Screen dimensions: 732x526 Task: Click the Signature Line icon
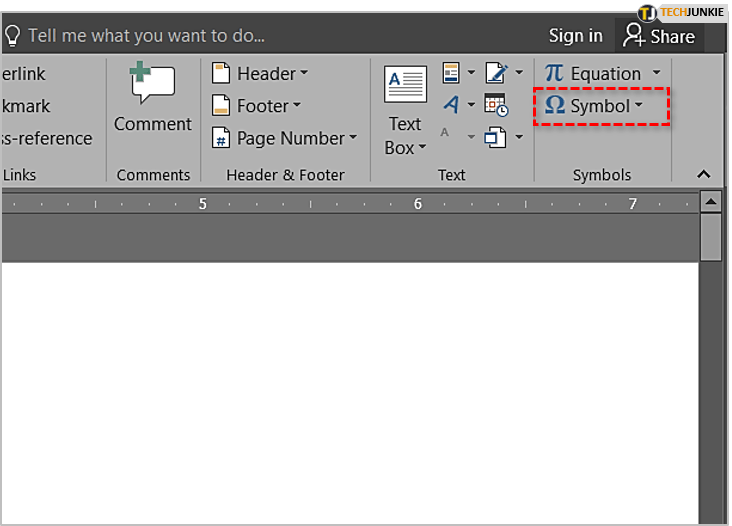point(496,73)
